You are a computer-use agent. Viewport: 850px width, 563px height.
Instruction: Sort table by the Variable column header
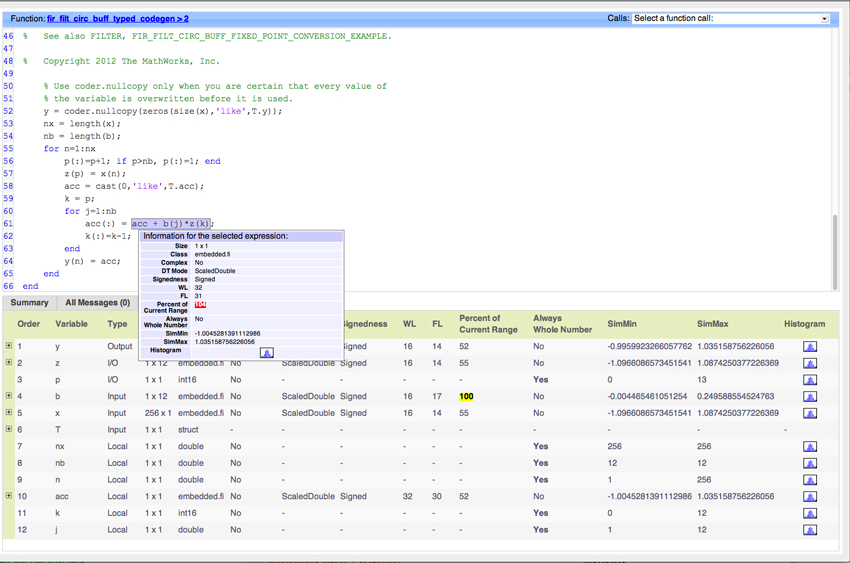click(71, 324)
